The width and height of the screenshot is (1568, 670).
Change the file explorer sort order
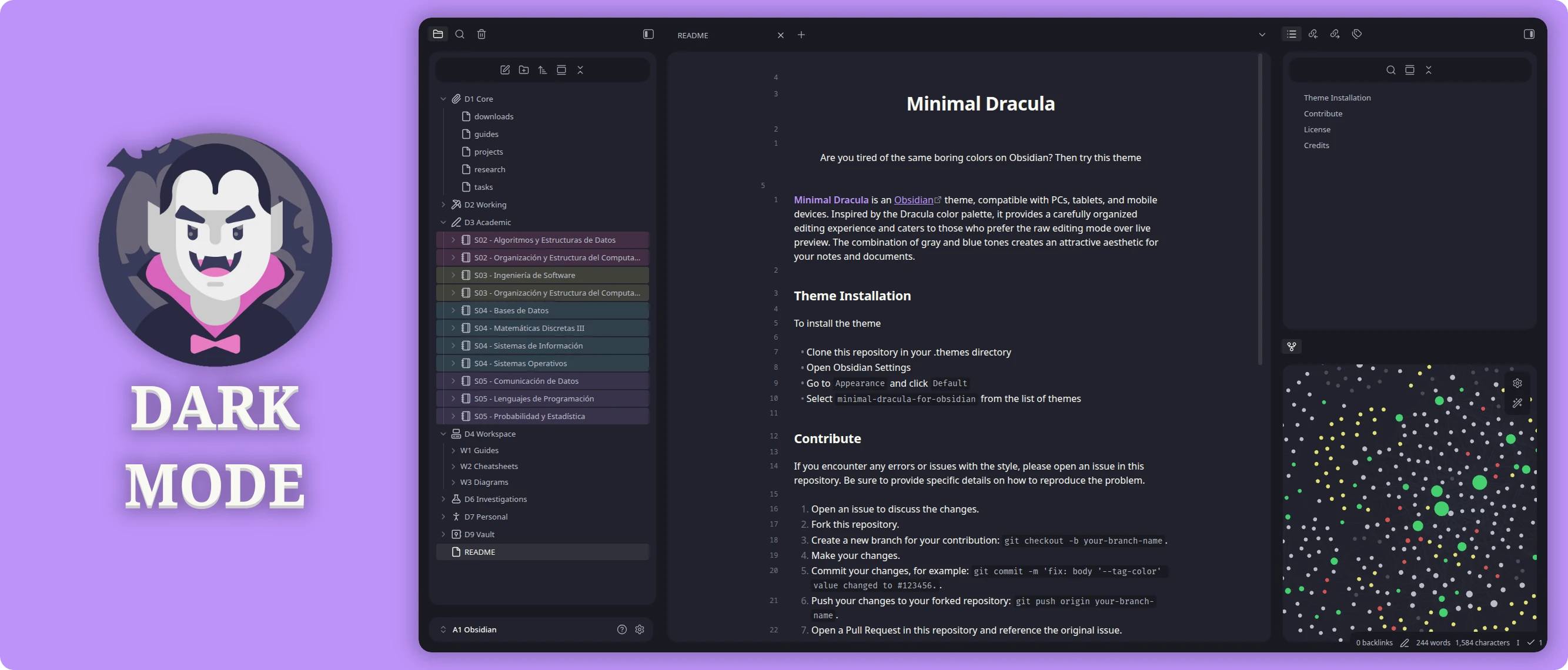click(542, 70)
